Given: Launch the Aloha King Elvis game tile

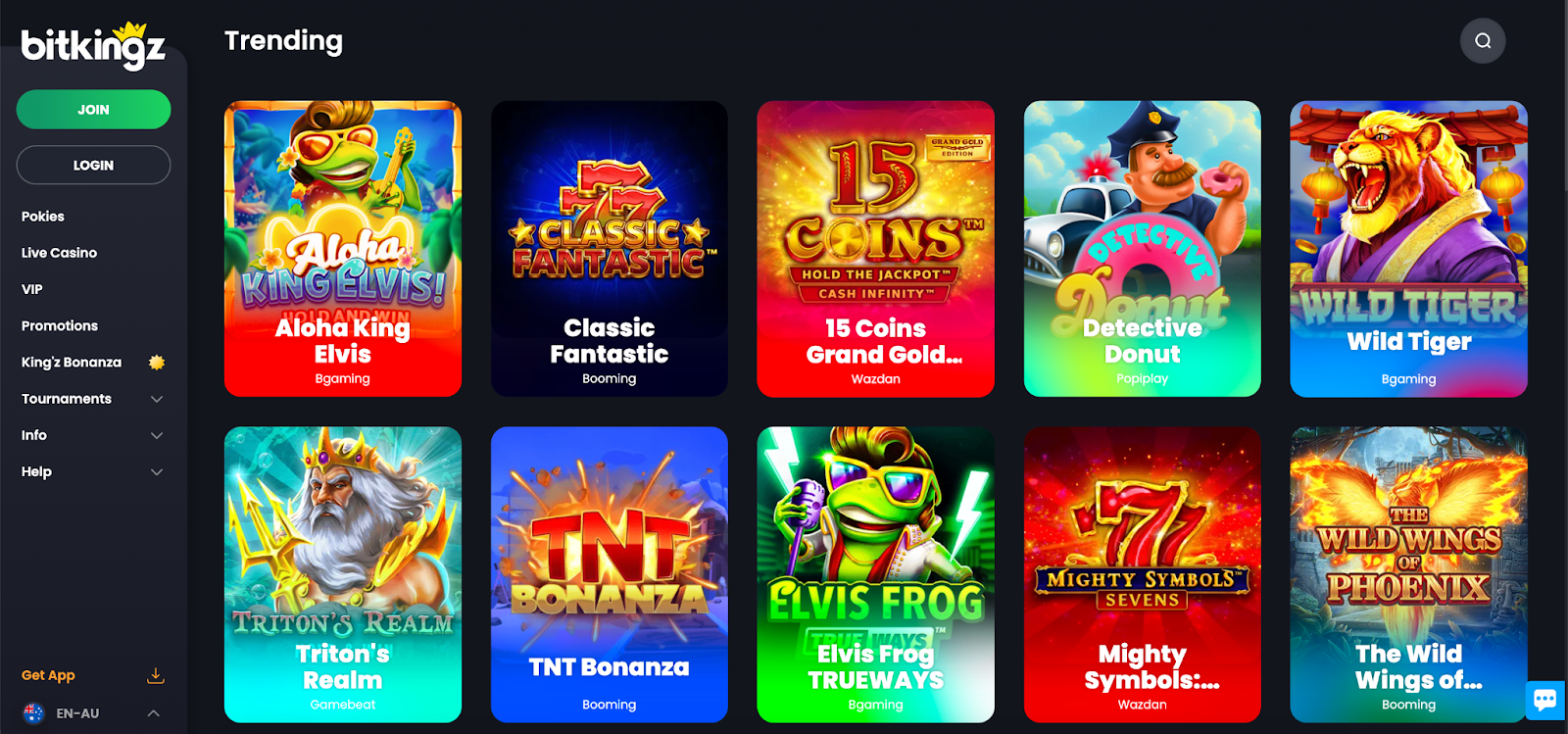Looking at the screenshot, I should click(x=343, y=249).
